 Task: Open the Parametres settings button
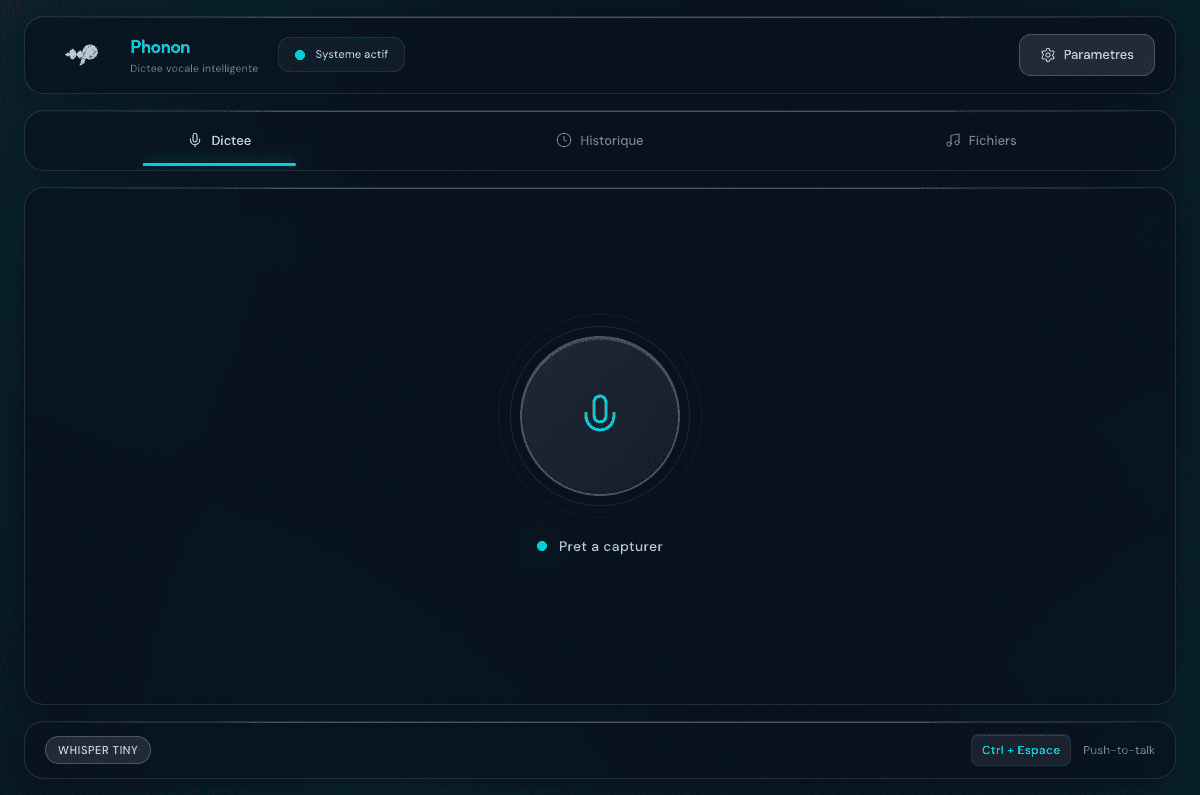(1086, 55)
